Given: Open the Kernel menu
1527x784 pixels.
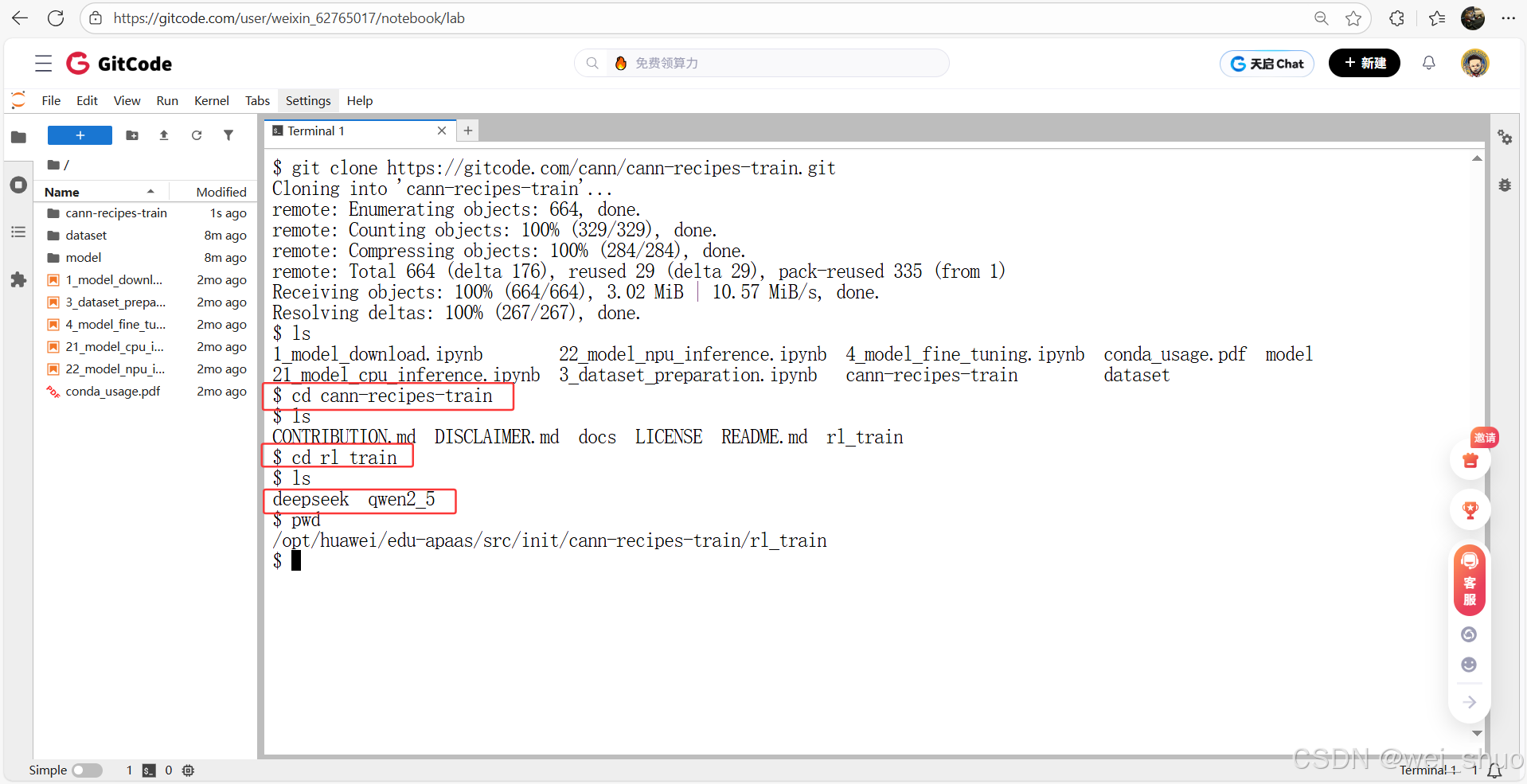Looking at the screenshot, I should point(212,101).
